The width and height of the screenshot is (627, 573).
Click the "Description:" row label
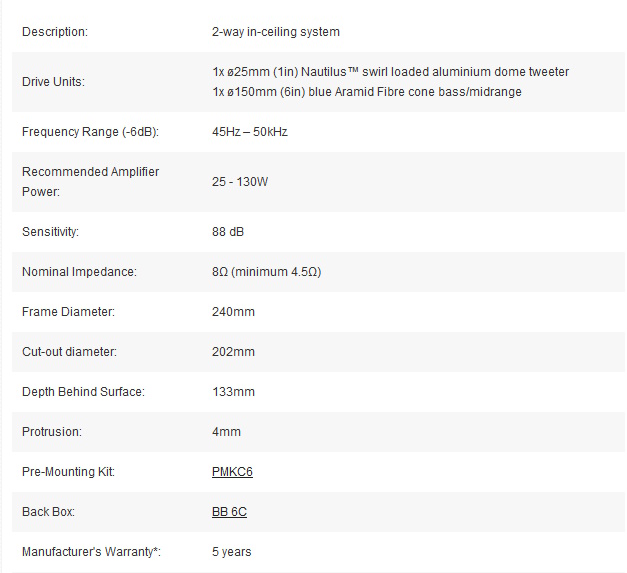[55, 32]
